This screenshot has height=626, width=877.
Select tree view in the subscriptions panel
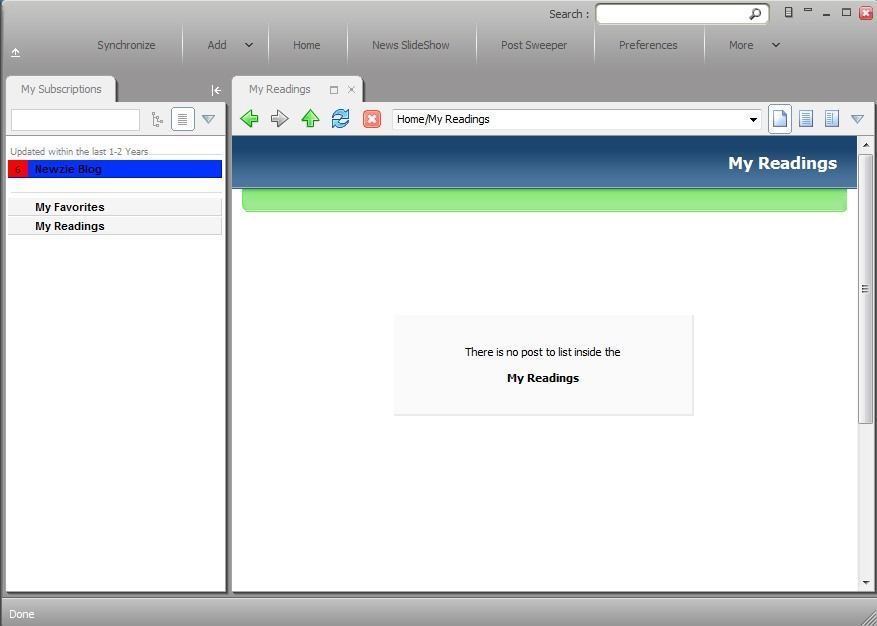pyautogui.click(x=157, y=119)
